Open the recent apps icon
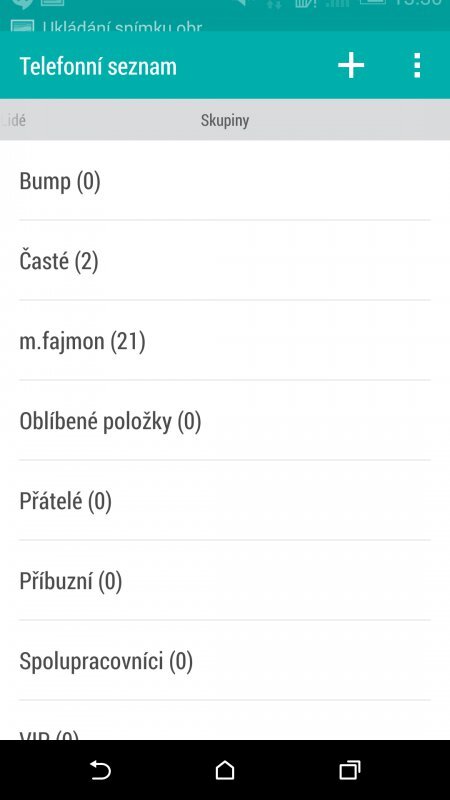Screen dimensions: 450x800 click(350, 770)
